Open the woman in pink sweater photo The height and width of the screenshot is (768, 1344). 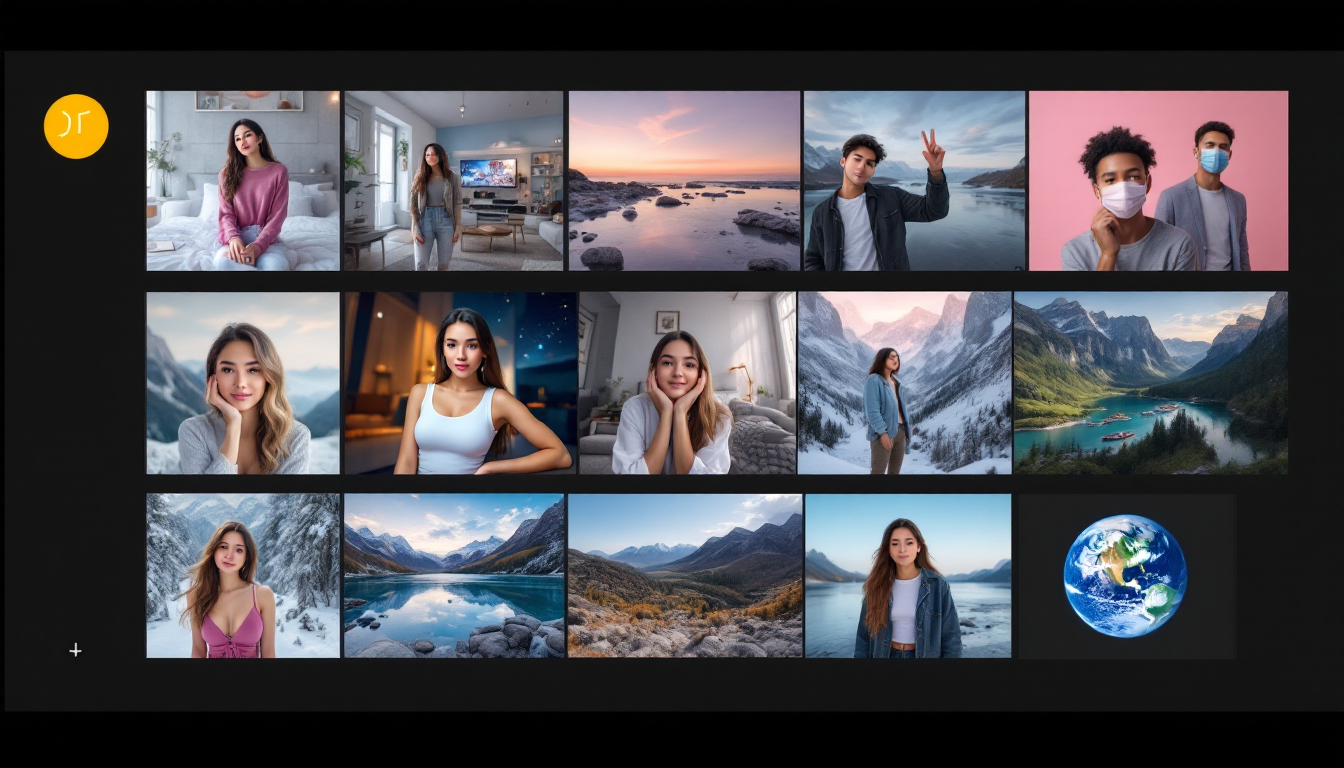click(x=242, y=180)
